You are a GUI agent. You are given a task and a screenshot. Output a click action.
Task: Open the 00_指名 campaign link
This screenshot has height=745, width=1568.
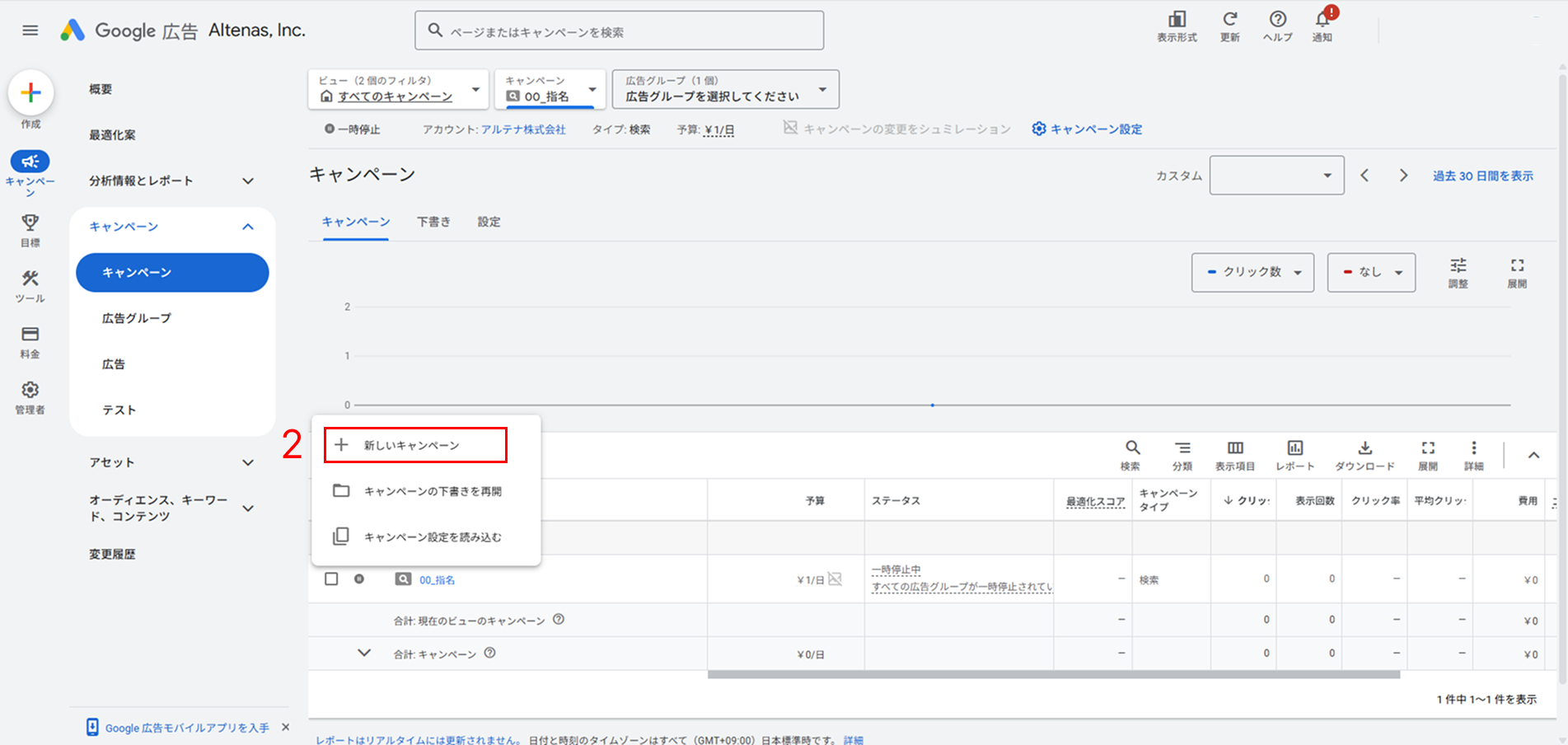tap(437, 580)
